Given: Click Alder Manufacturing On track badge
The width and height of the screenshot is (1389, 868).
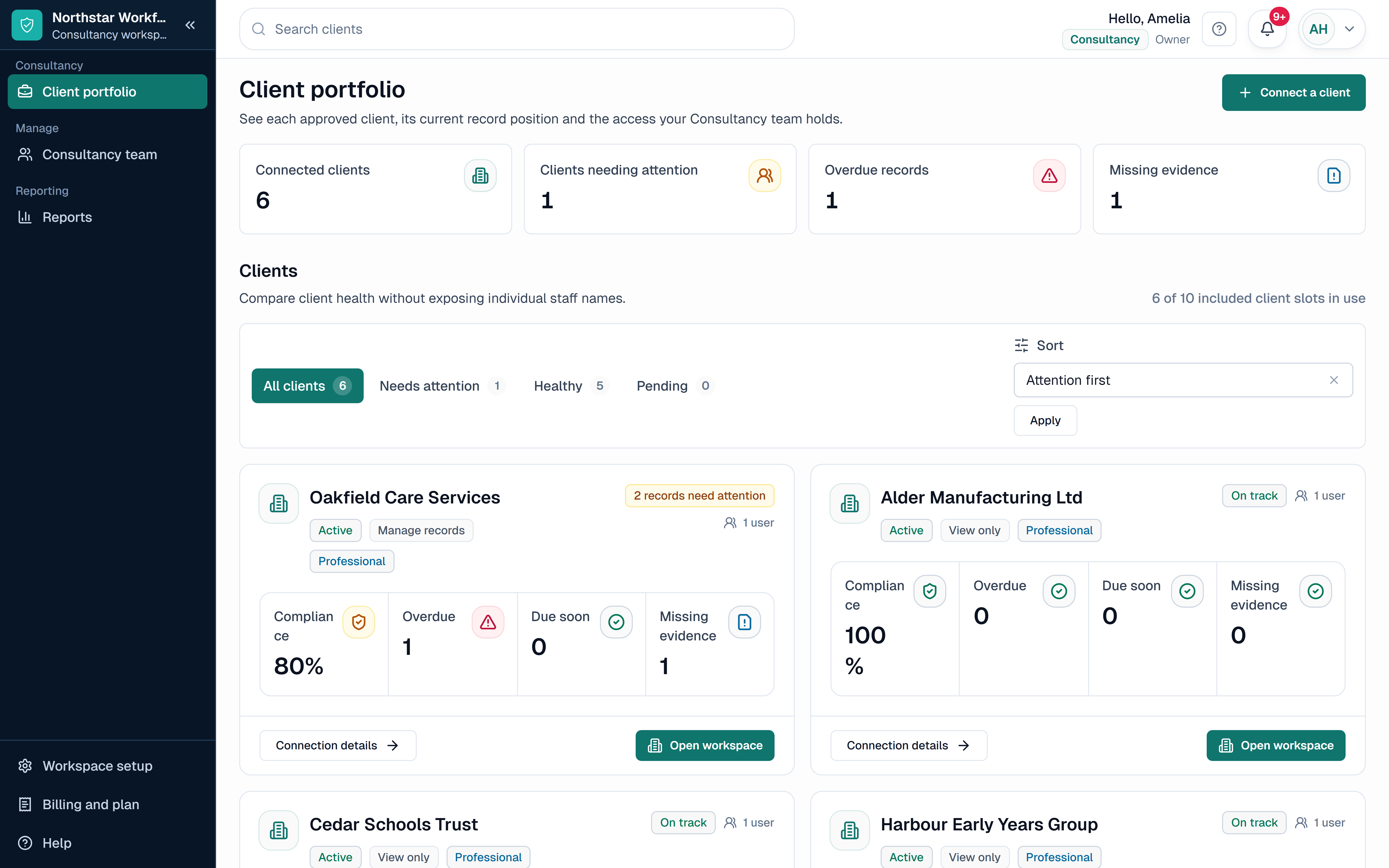Looking at the screenshot, I should tap(1254, 495).
